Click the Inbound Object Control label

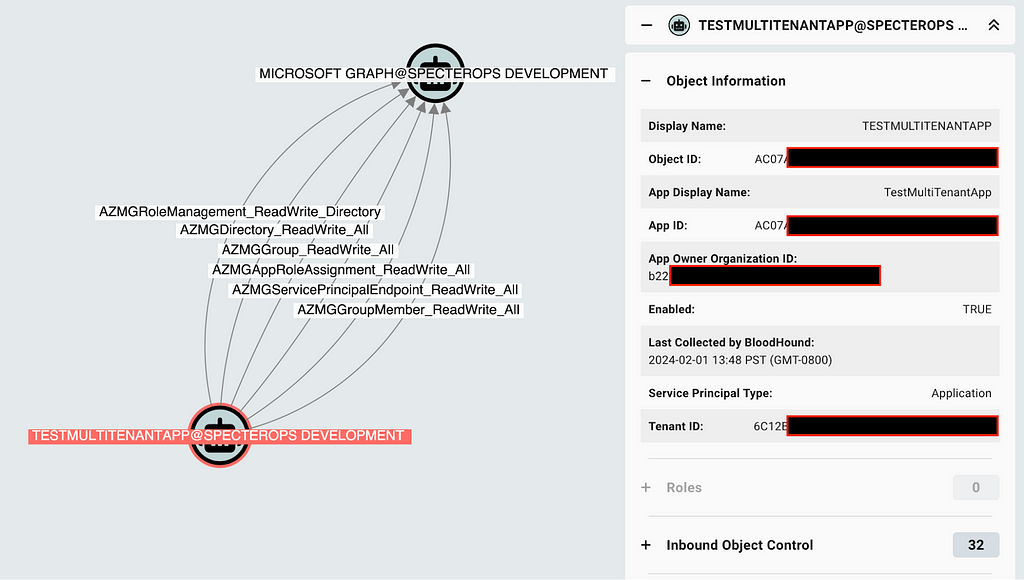(x=739, y=545)
